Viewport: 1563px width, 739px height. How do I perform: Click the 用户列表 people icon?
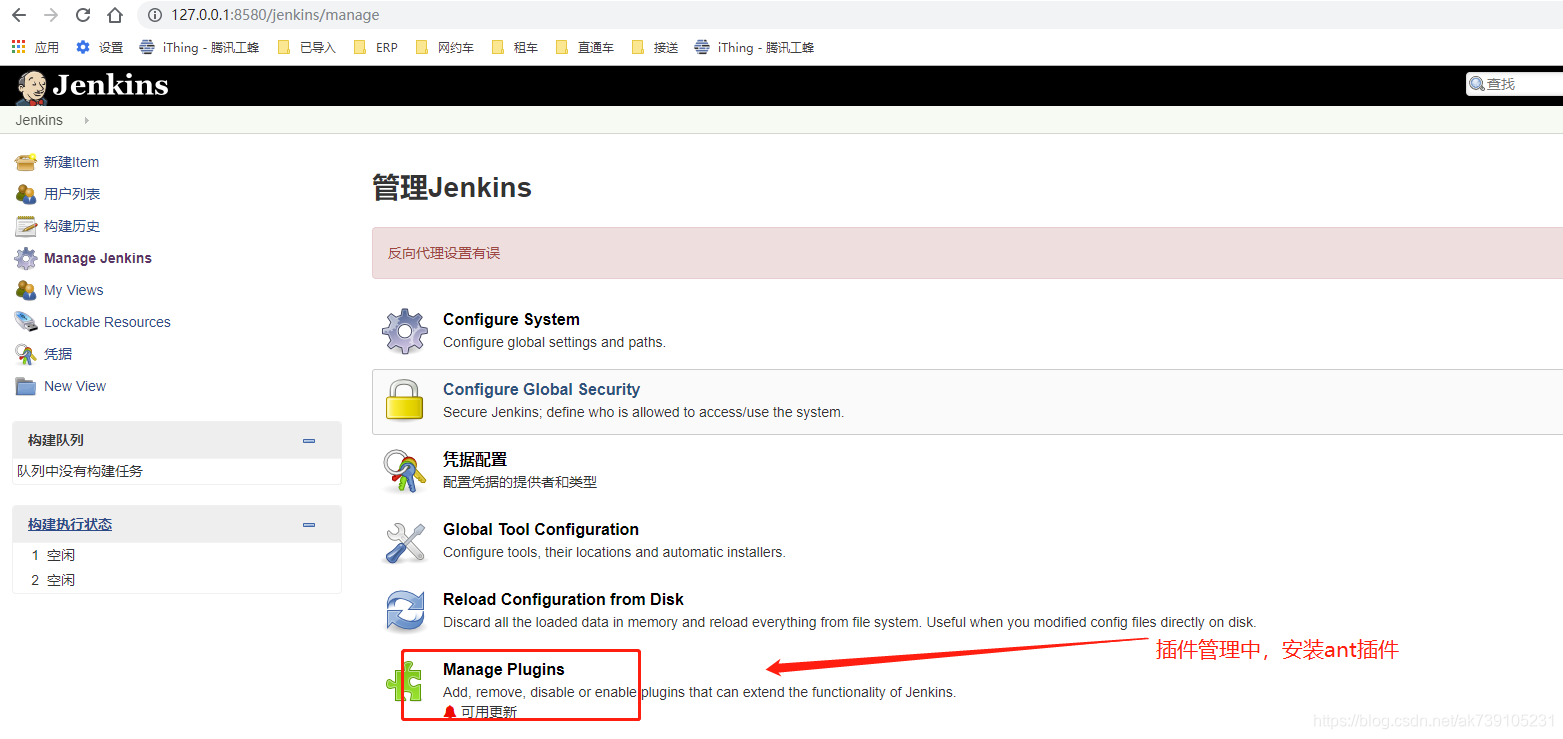26,194
